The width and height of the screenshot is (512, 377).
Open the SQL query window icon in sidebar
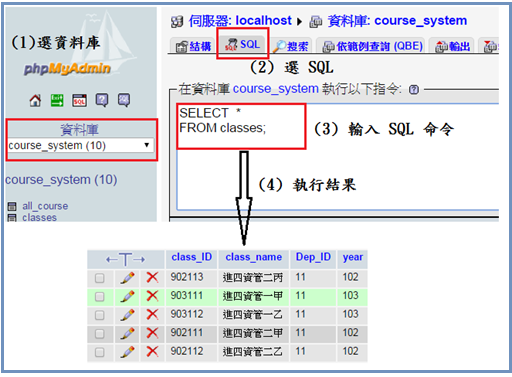click(x=79, y=100)
